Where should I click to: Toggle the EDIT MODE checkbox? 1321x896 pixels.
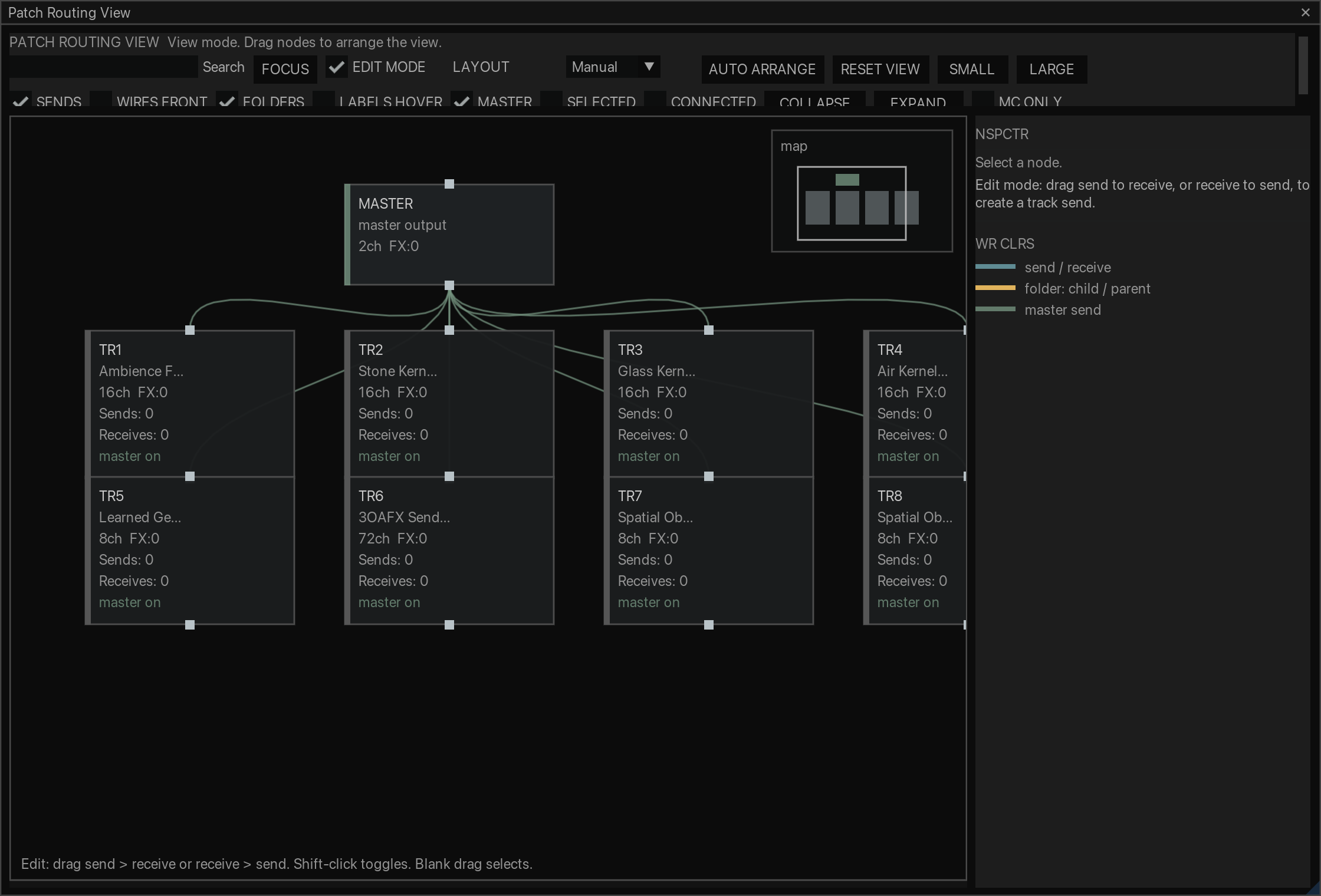pos(336,67)
